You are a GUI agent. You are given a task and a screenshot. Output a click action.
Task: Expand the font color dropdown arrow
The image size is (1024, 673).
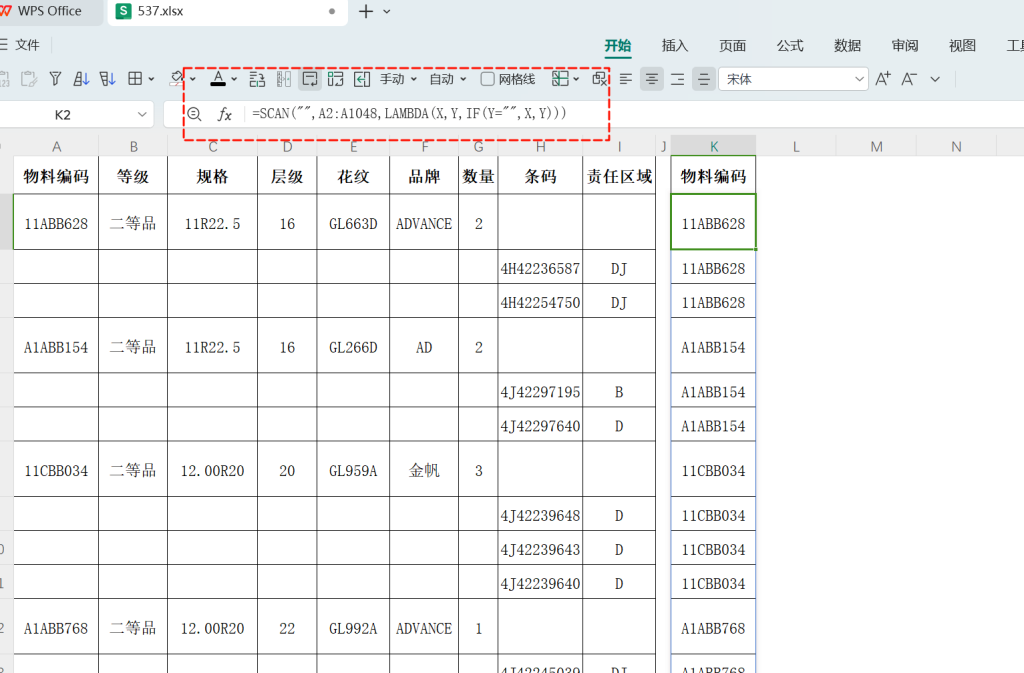click(234, 80)
